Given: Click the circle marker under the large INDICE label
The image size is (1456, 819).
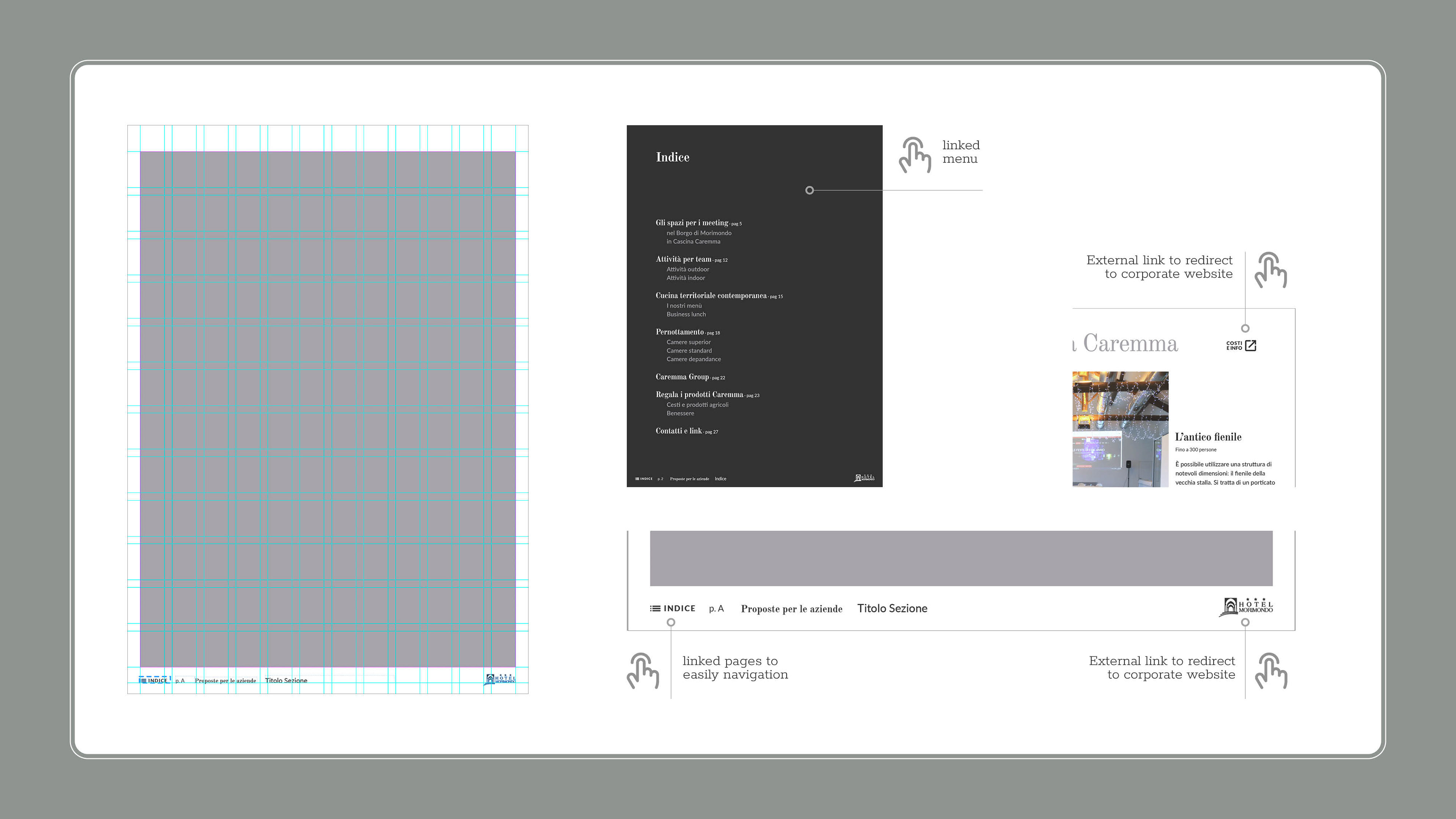Looking at the screenshot, I should pos(671,622).
